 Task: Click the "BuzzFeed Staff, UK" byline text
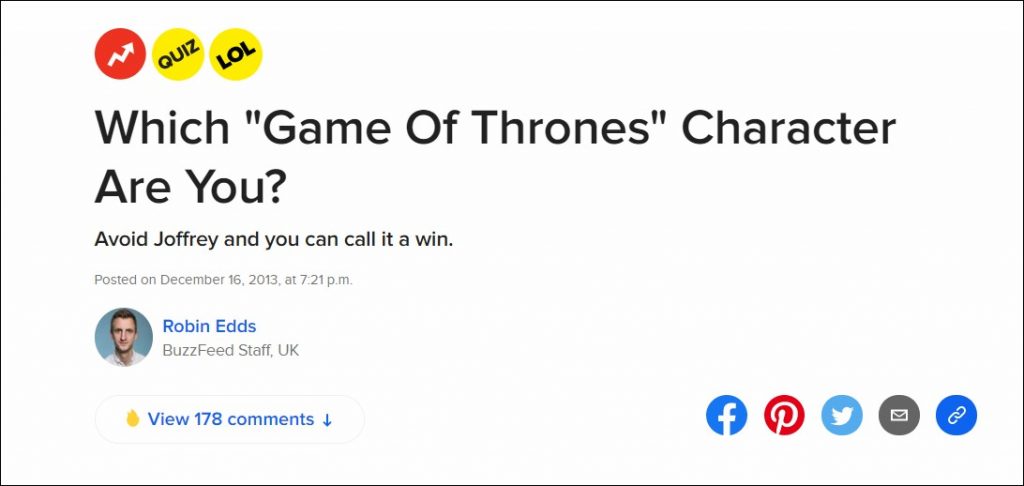[230, 350]
